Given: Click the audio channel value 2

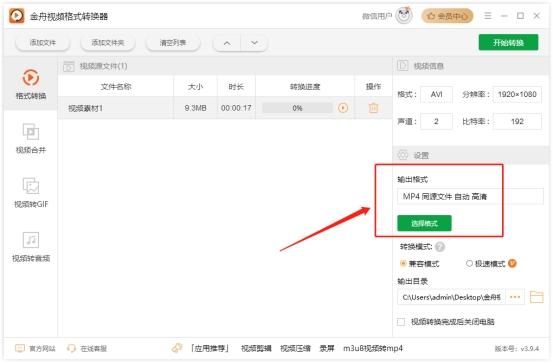Looking at the screenshot, I should tap(436, 122).
